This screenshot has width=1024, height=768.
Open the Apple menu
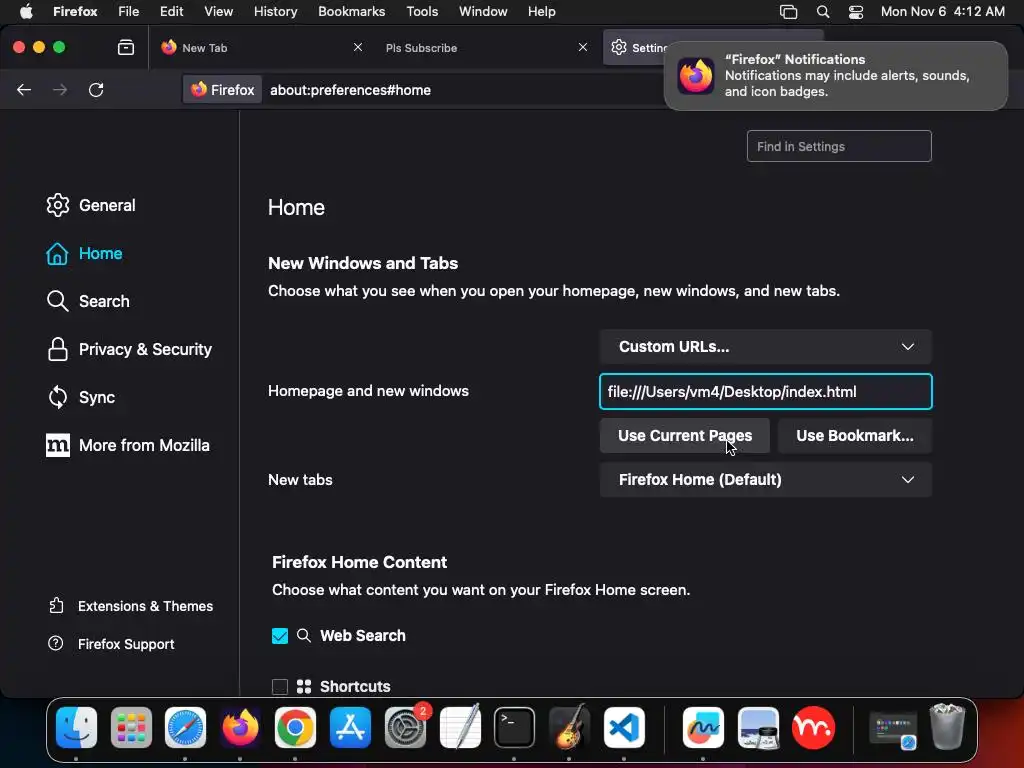(26, 12)
